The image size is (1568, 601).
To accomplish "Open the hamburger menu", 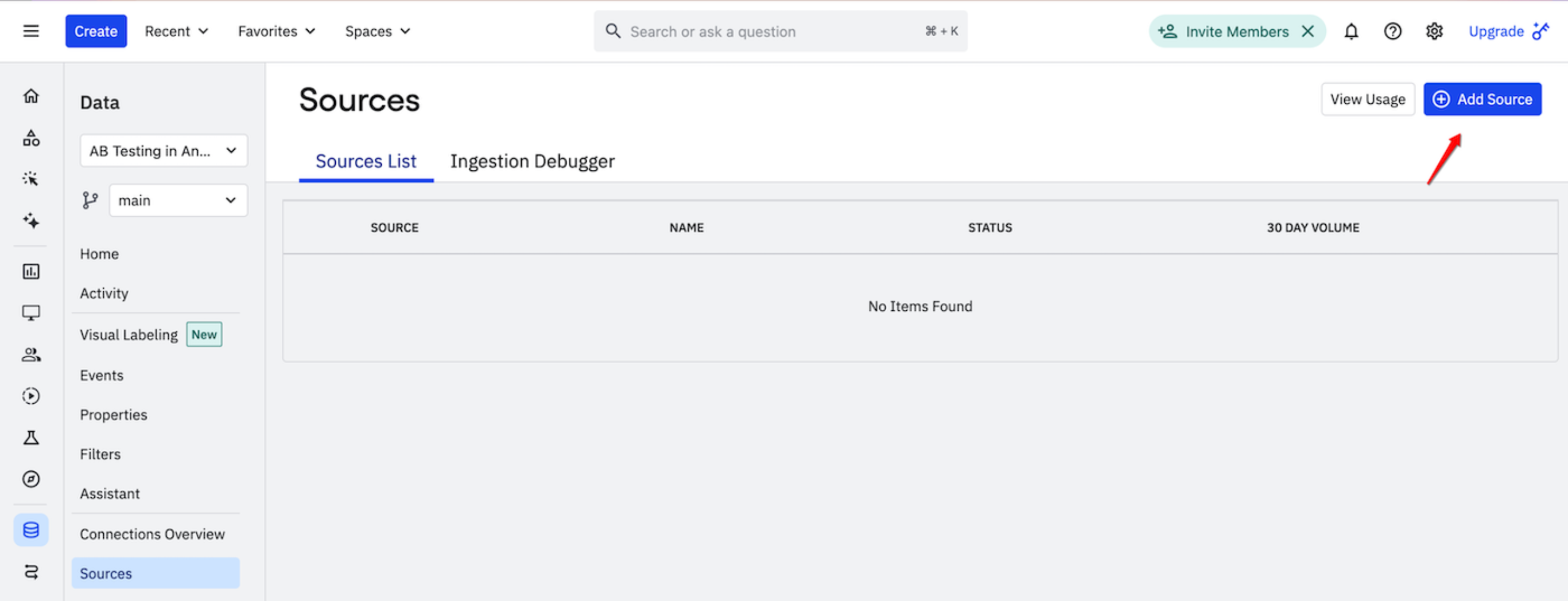I will tap(31, 31).
